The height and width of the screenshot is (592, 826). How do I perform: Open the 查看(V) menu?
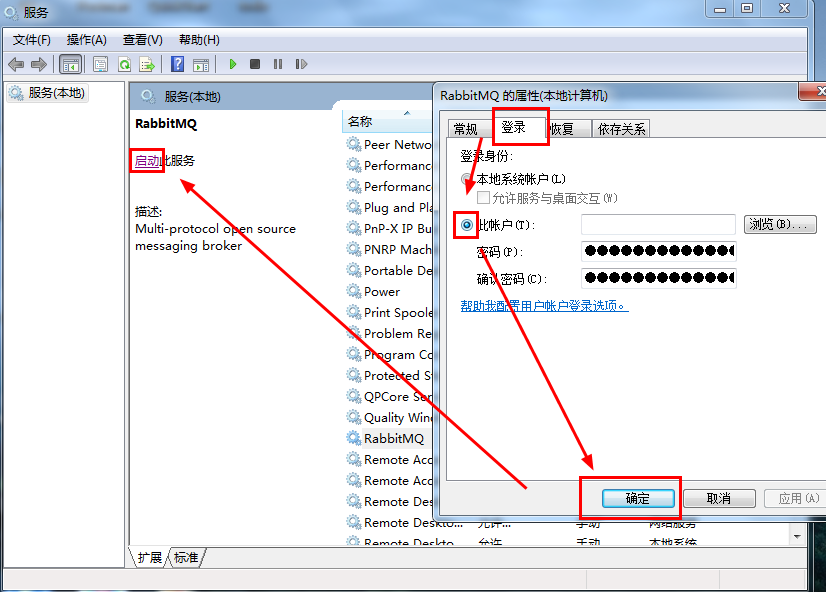143,40
